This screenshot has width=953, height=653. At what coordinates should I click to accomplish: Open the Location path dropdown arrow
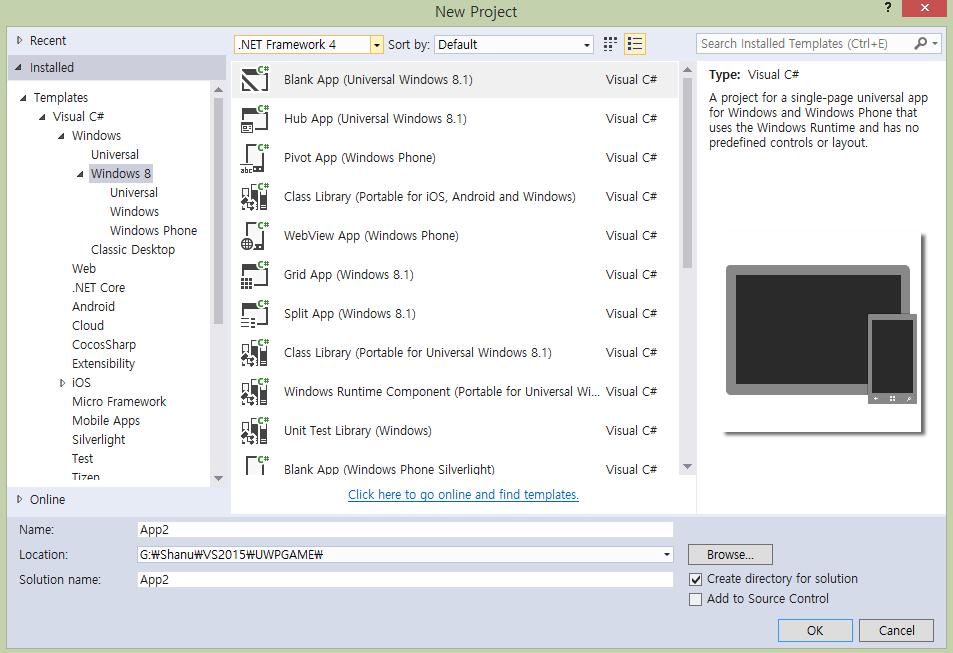click(x=667, y=555)
